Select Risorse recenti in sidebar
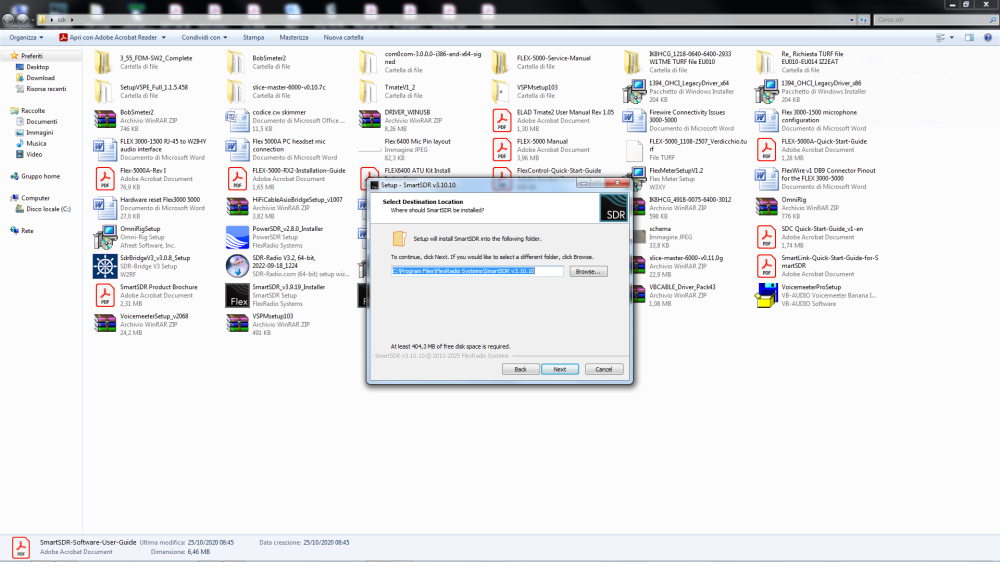1000x567 pixels. click(x=46, y=89)
